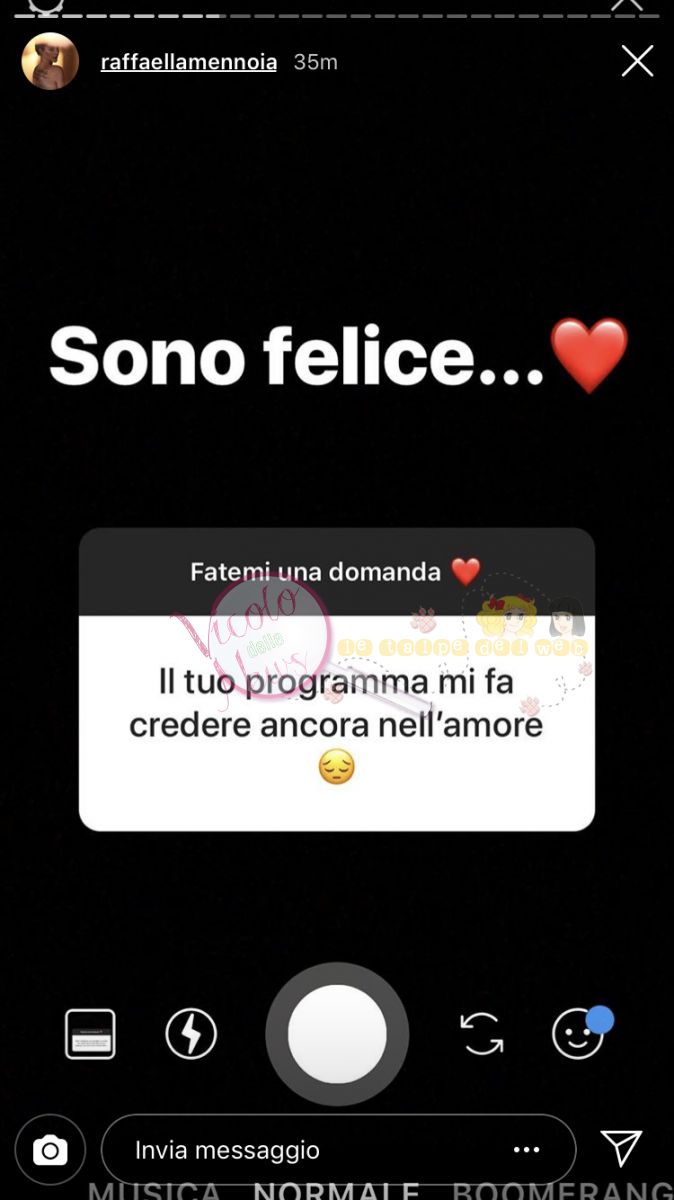Close the story with the X icon
Viewport: 674px width, 1200px height.
point(637,61)
